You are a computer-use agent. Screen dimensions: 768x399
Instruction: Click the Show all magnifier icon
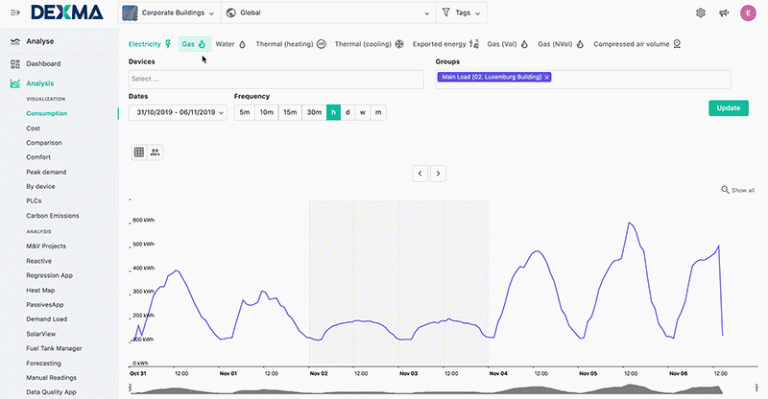(725, 190)
